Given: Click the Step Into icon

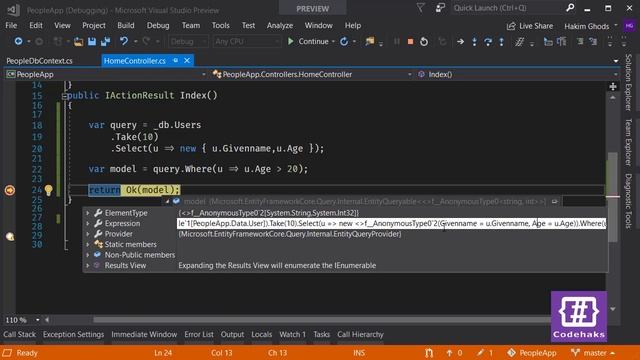Looking at the screenshot, I should point(474,41).
